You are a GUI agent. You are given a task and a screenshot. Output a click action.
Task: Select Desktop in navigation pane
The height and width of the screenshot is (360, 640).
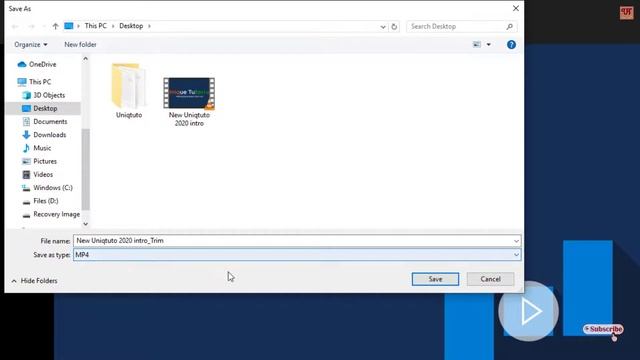pyautogui.click(x=45, y=109)
